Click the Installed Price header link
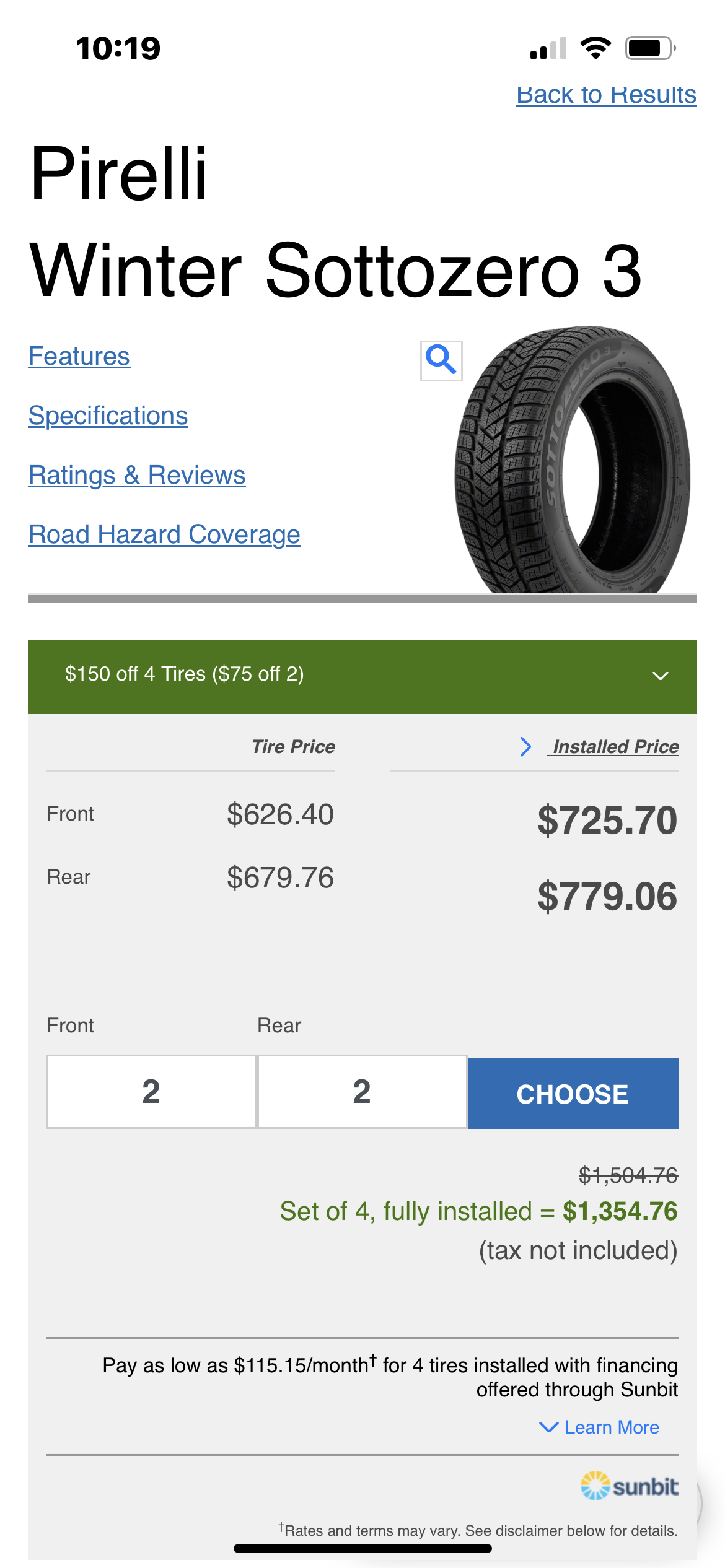Image resolution: width=725 pixels, height=1568 pixels. 615,747
